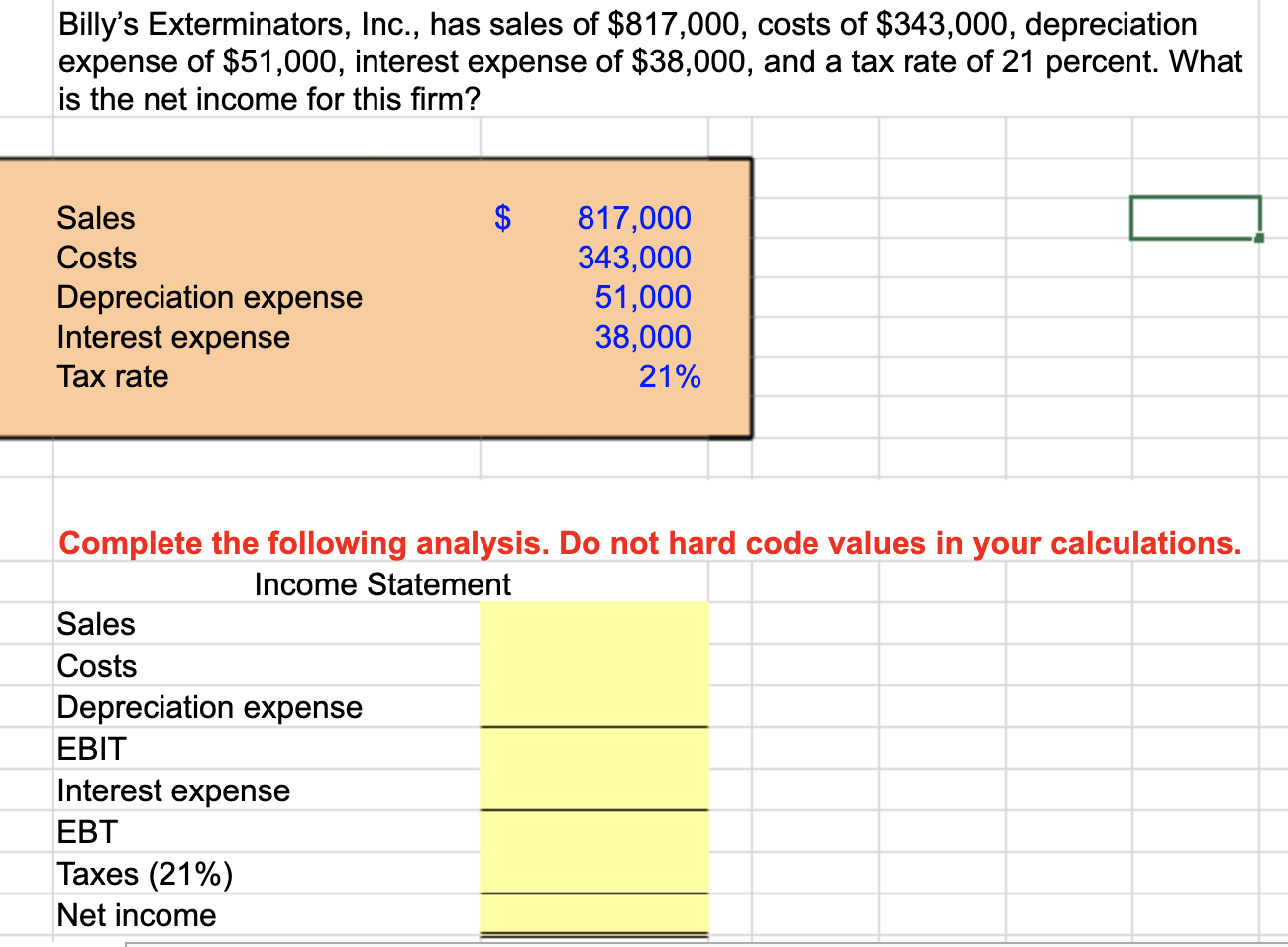This screenshot has width=1288, height=947.
Task: Select the yellow answer cell for EBIT
Action: [594, 748]
